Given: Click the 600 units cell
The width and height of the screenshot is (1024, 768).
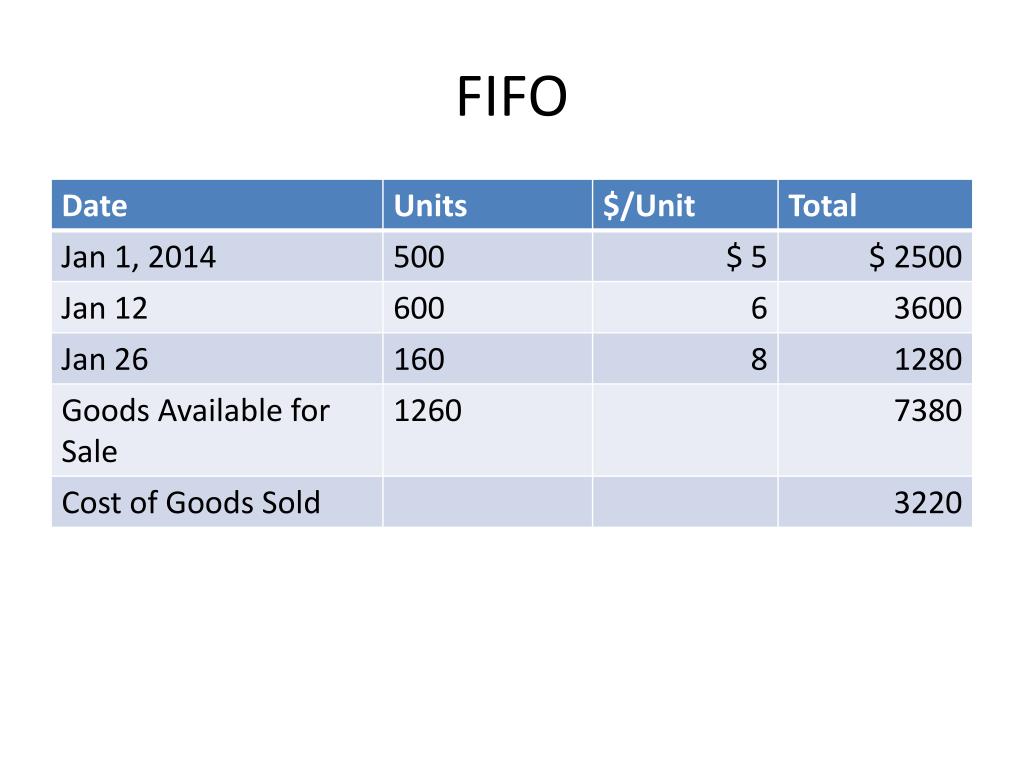Looking at the screenshot, I should [419, 308].
